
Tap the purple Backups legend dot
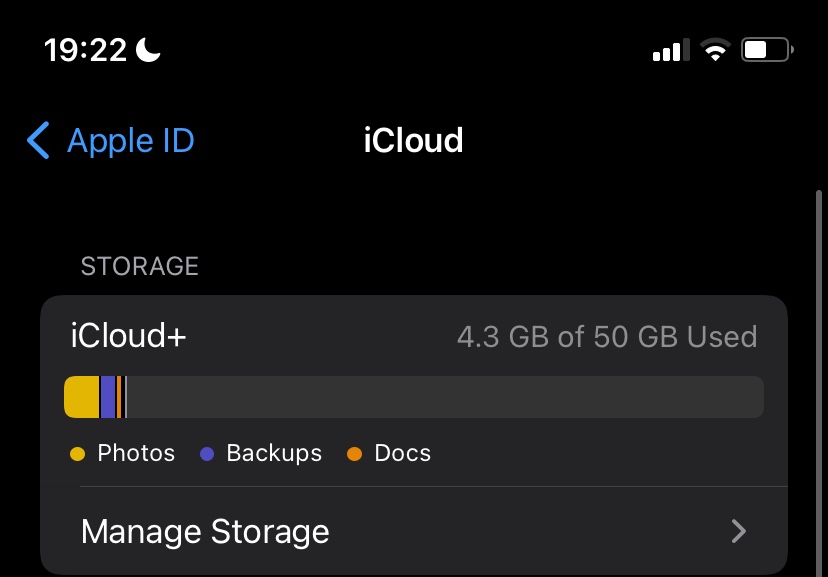208,454
